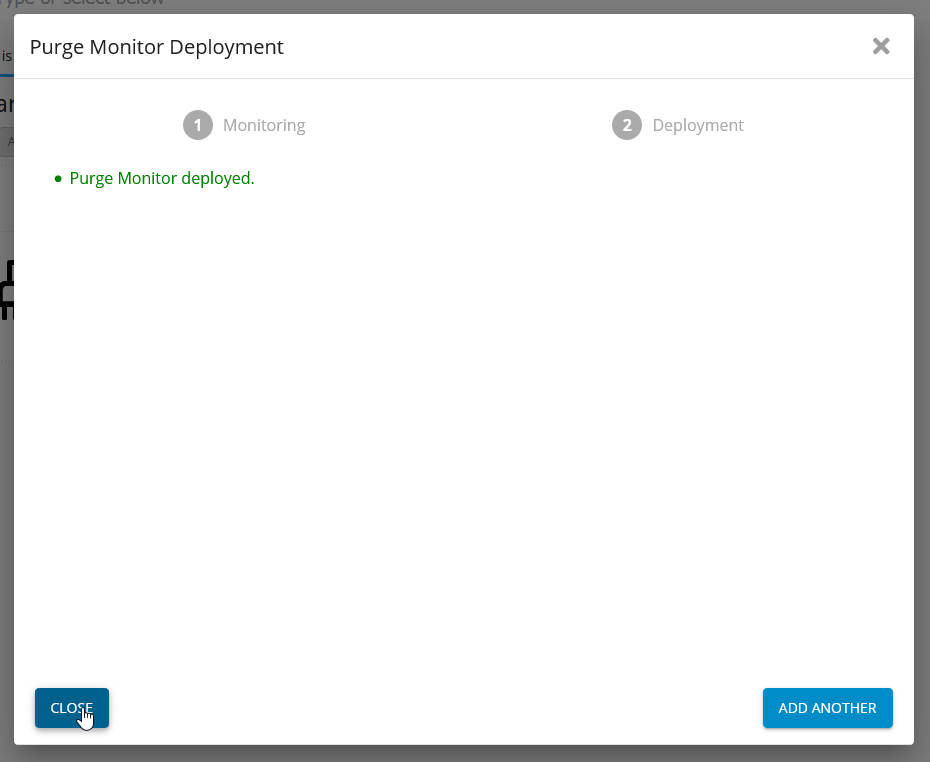Click the ADD ANOTHER button
Image resolution: width=930 pixels, height=762 pixels.
click(827, 708)
